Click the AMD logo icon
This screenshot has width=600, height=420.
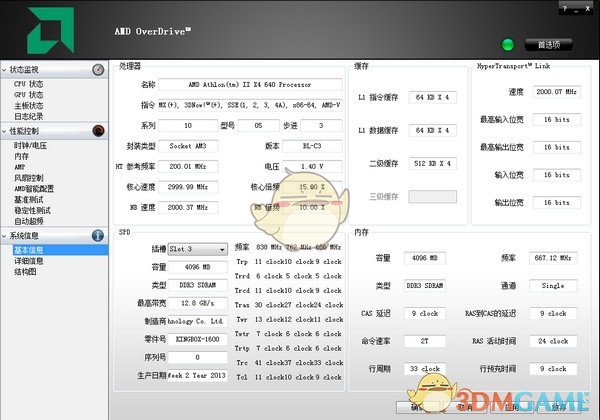point(51,31)
